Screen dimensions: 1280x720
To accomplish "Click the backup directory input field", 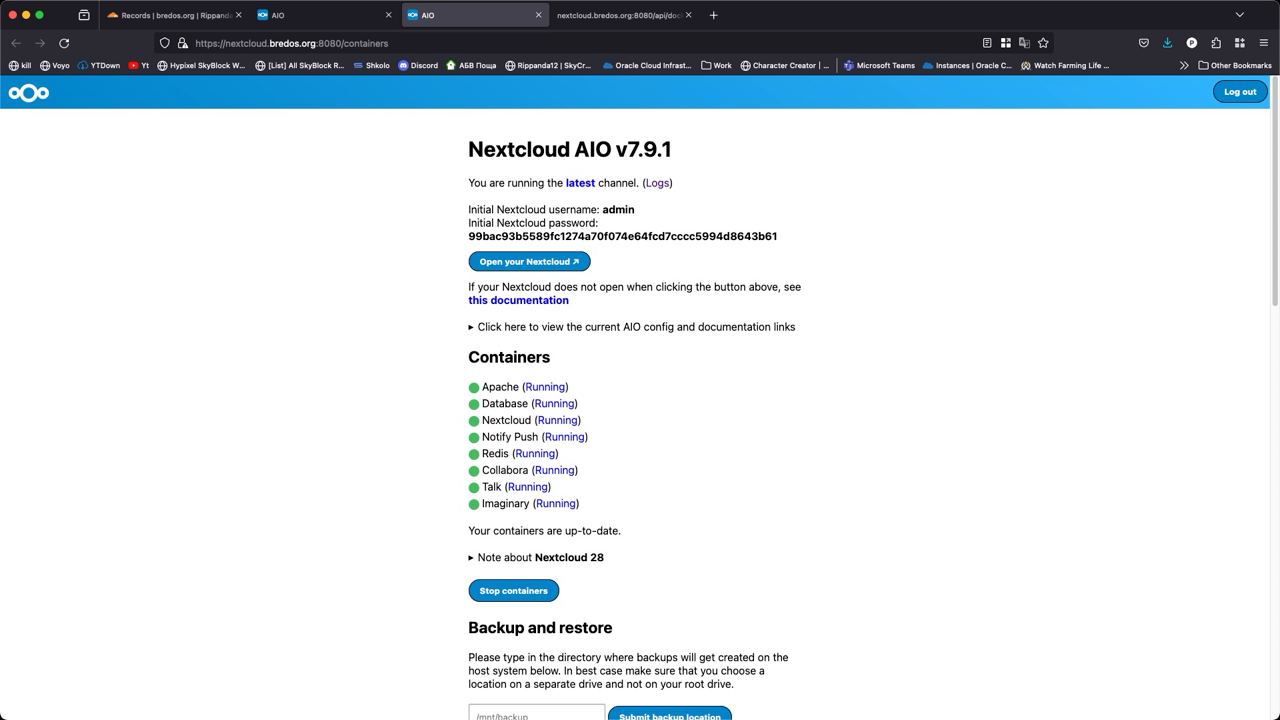I will click(x=537, y=713).
